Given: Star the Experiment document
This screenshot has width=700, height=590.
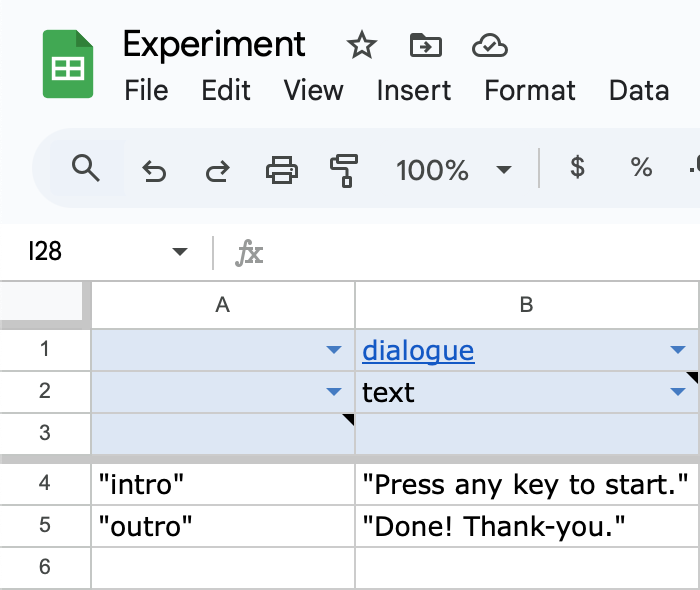Looking at the screenshot, I should click(362, 46).
